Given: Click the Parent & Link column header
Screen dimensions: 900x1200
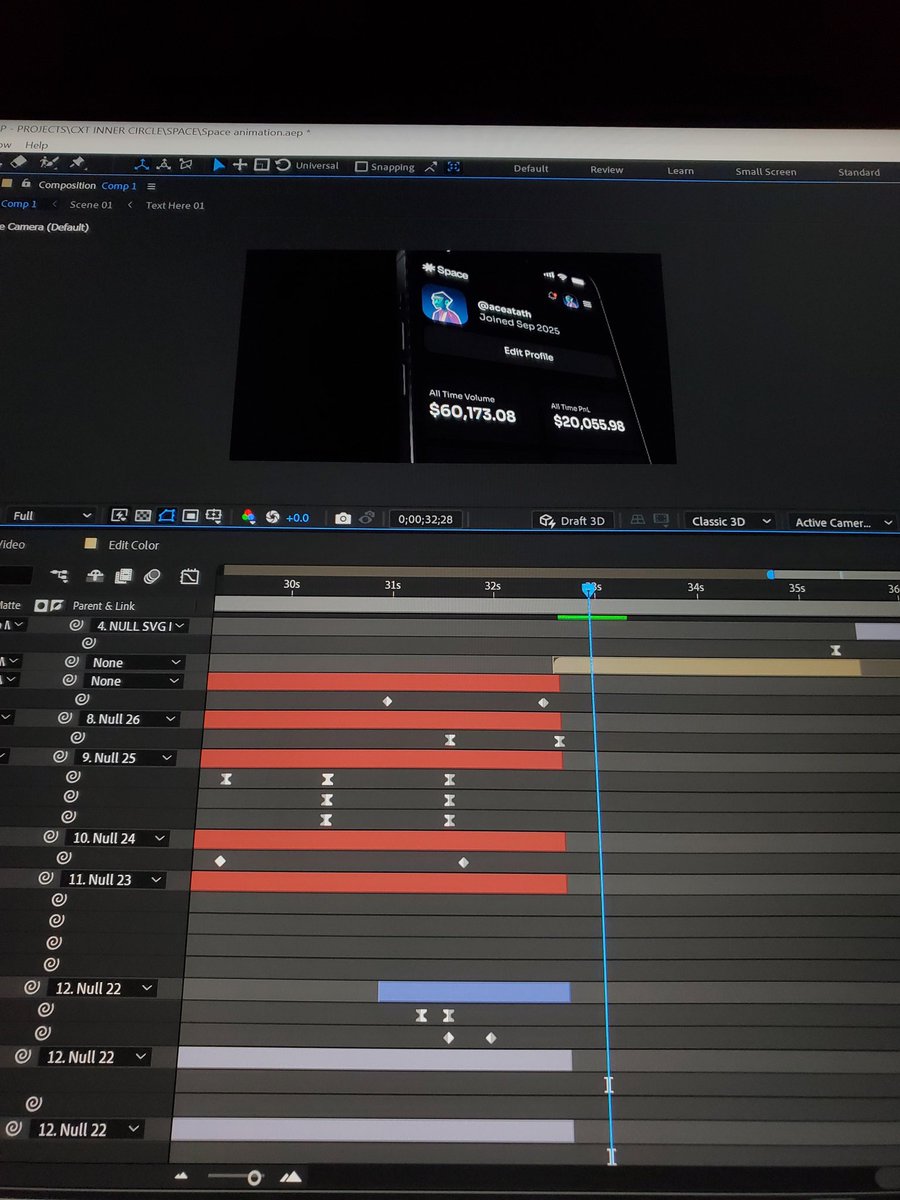Looking at the screenshot, I should point(104,605).
